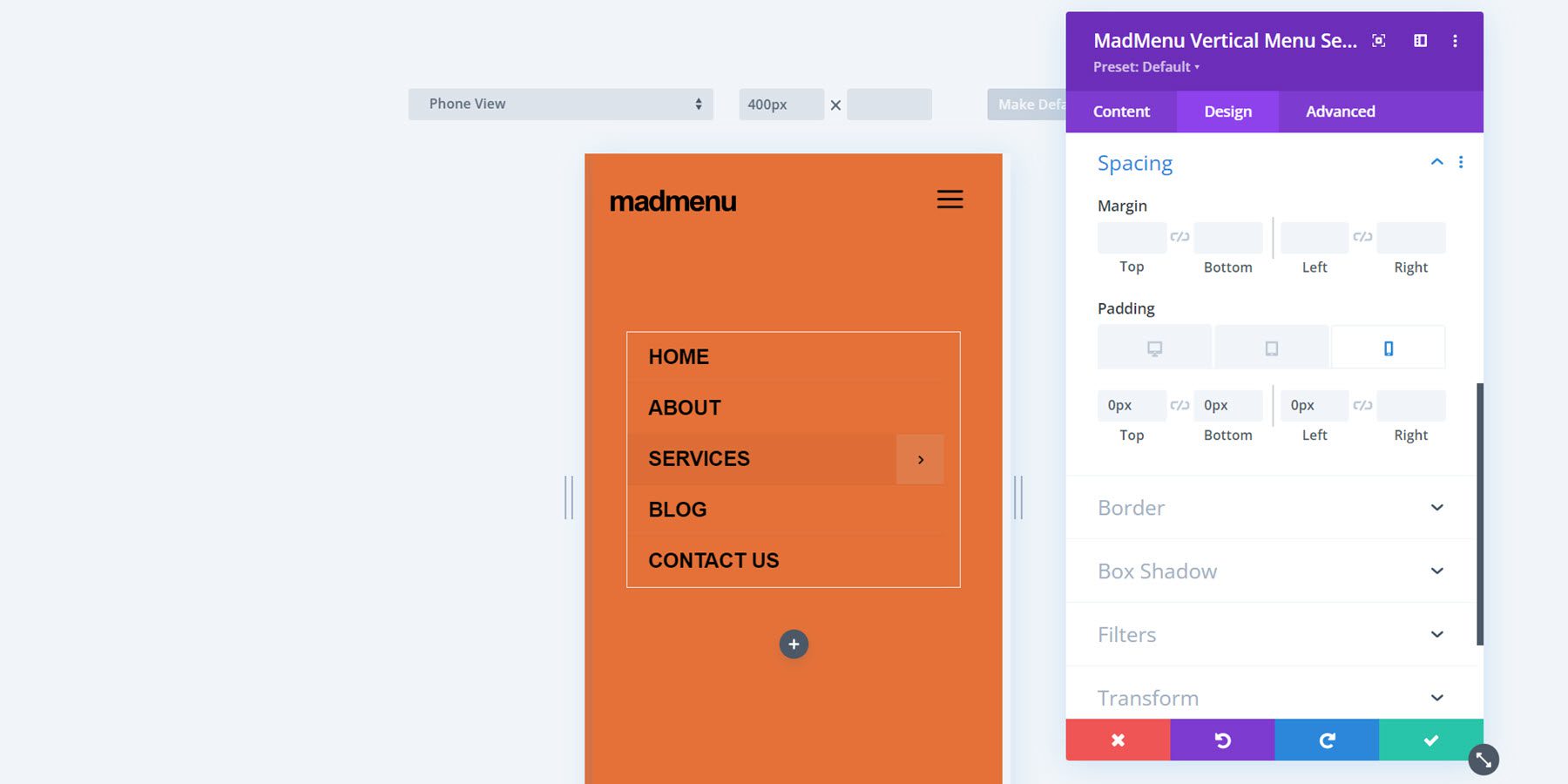Undo the last change
1568x784 pixels.
[x=1222, y=740]
